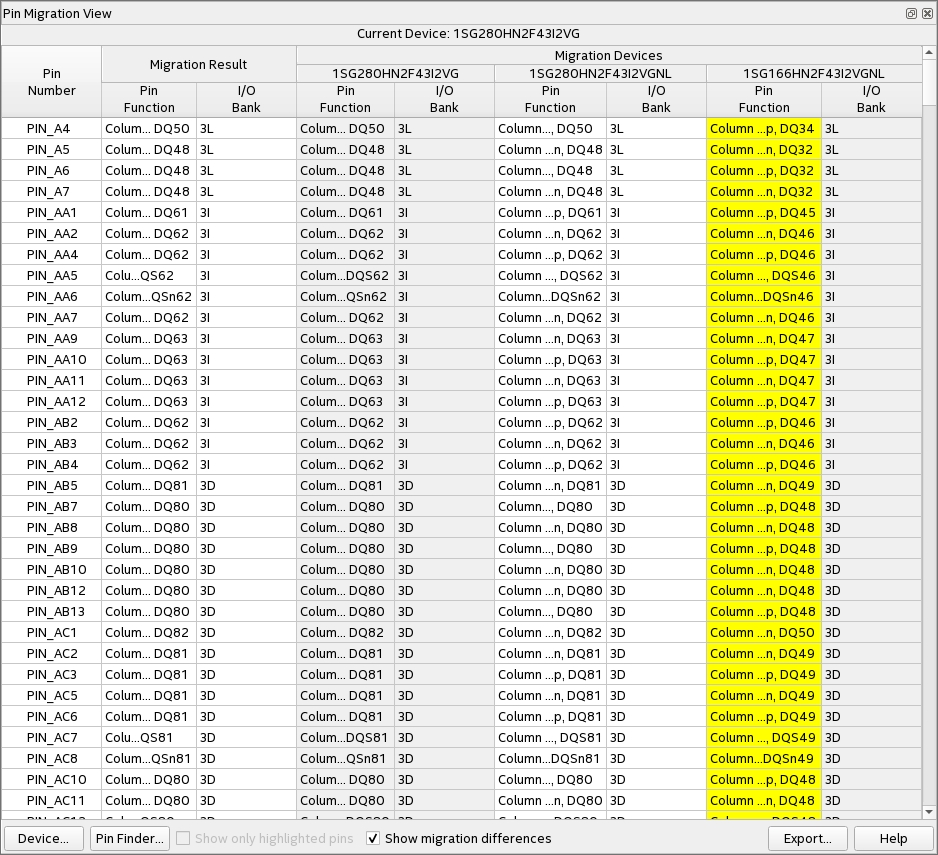Select the PIN_A7 pin number cell
Image resolution: width=938 pixels, height=855 pixels.
pos(51,191)
